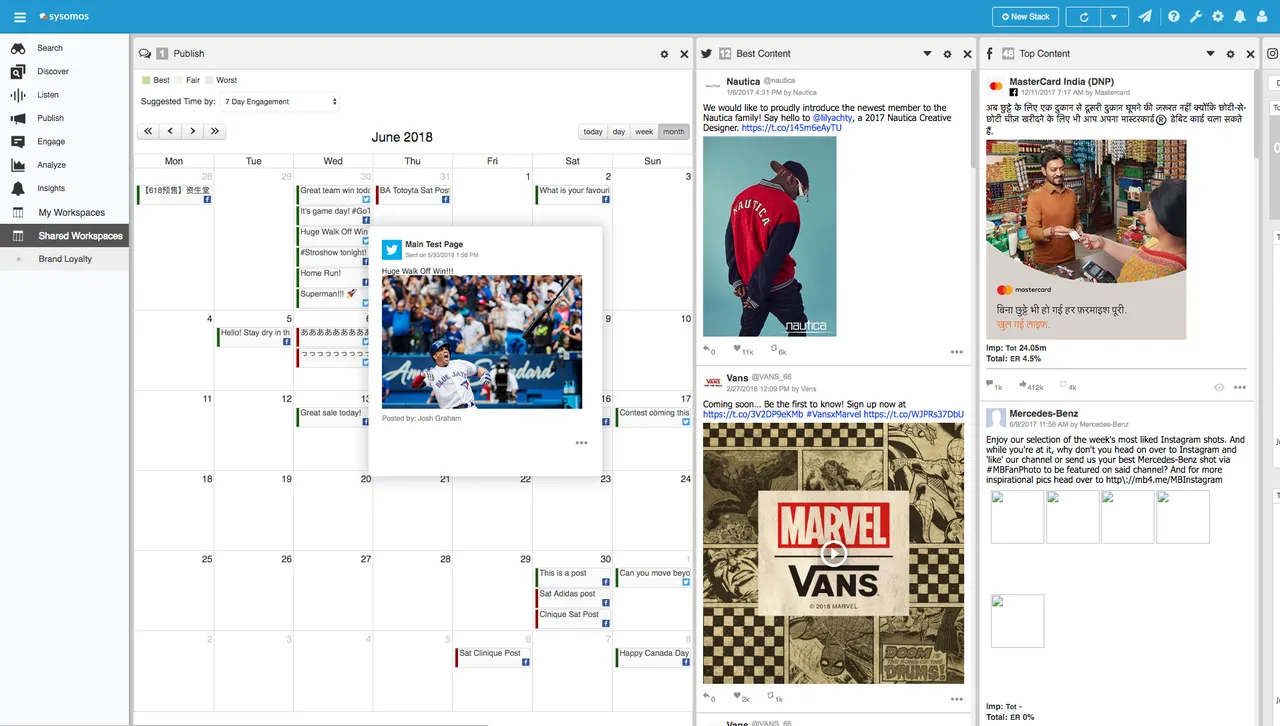
Task: Go to next month arrow
Action: [192, 131]
